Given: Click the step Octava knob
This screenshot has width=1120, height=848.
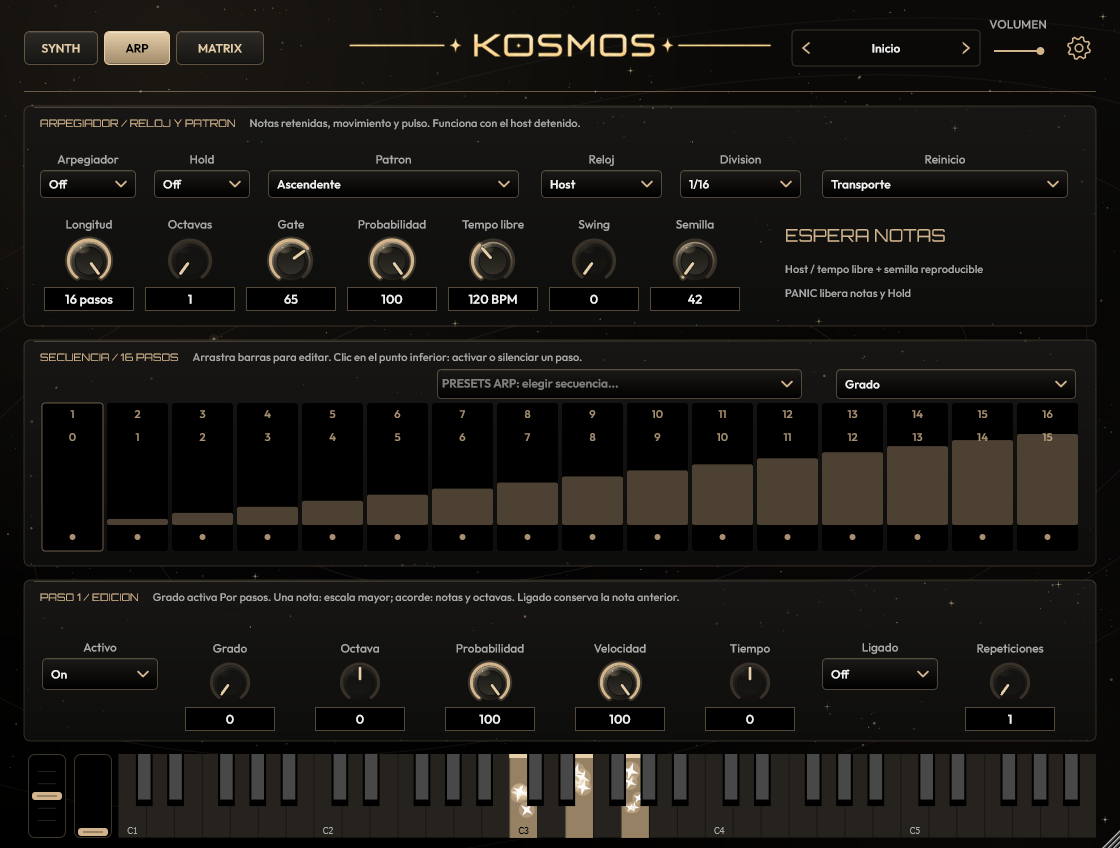Looking at the screenshot, I should point(360,682).
